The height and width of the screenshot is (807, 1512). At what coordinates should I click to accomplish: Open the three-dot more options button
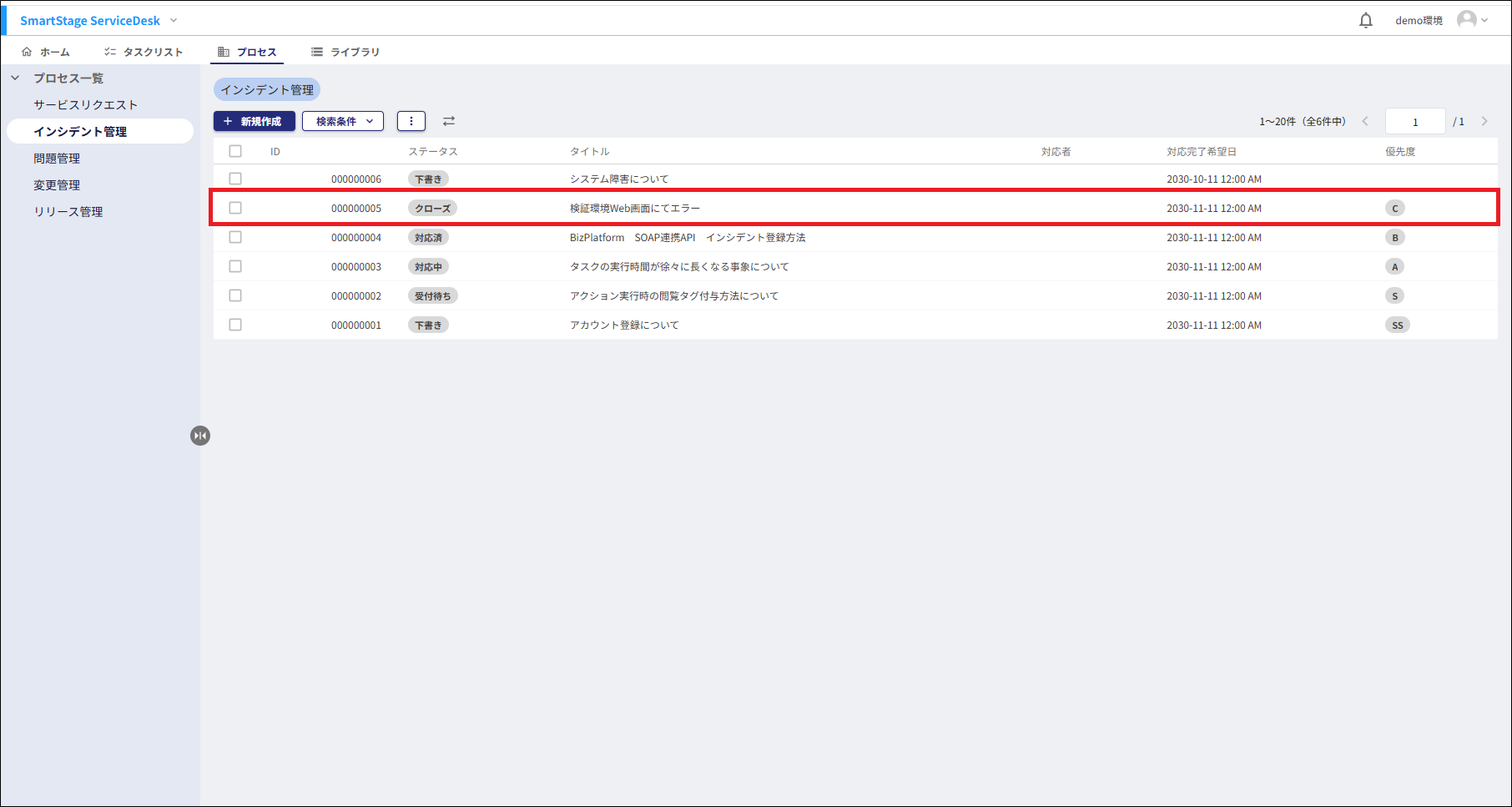tap(411, 121)
